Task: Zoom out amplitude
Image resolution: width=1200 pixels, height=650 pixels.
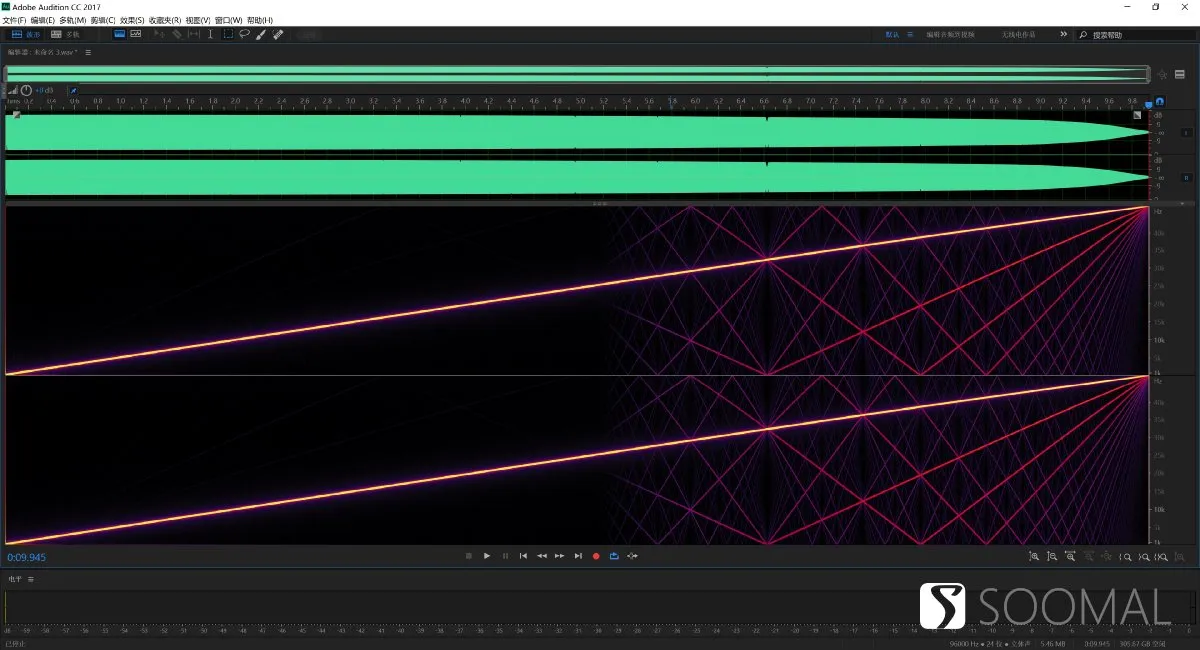Action: 1052,556
